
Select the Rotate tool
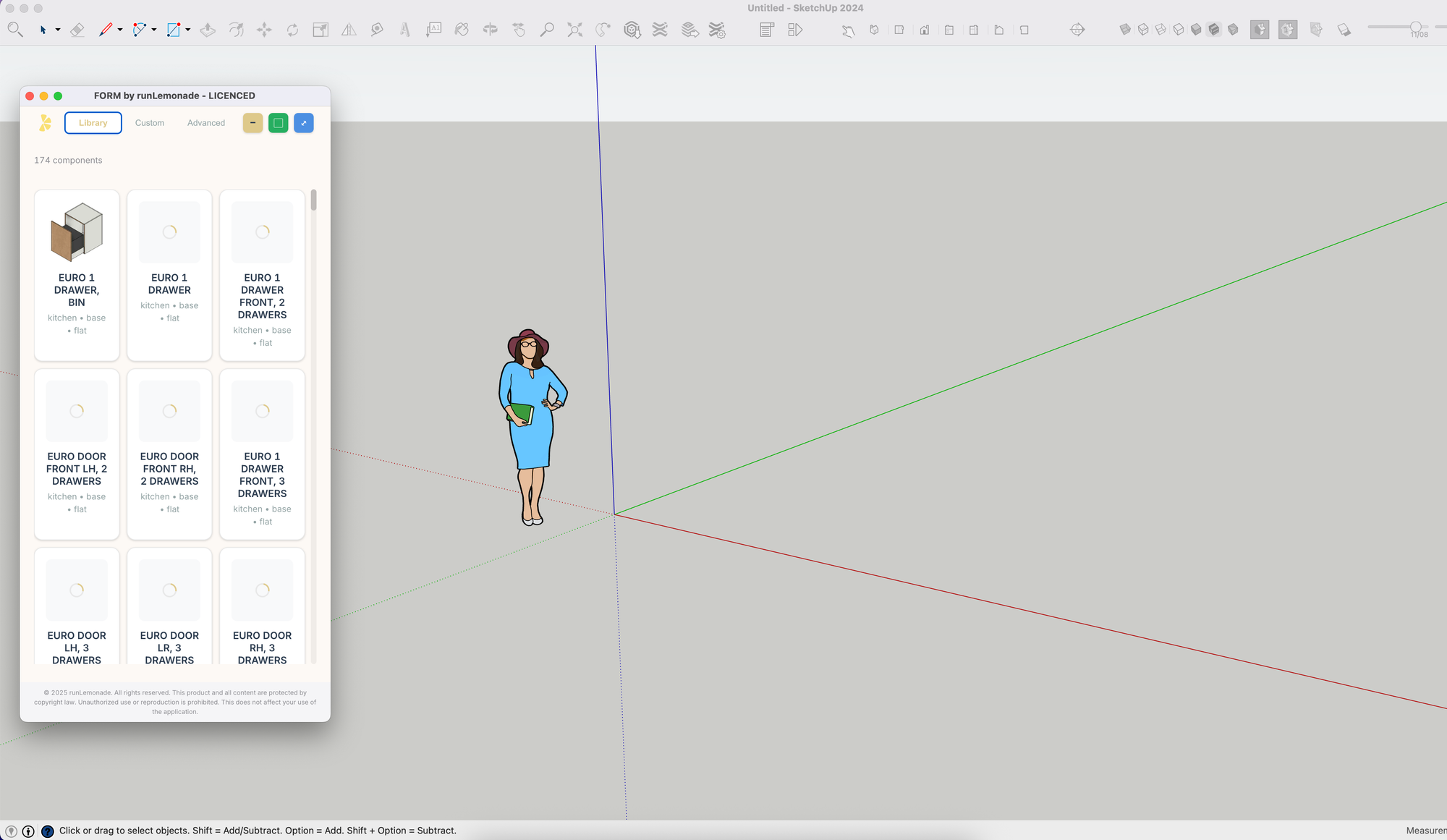pos(292,30)
